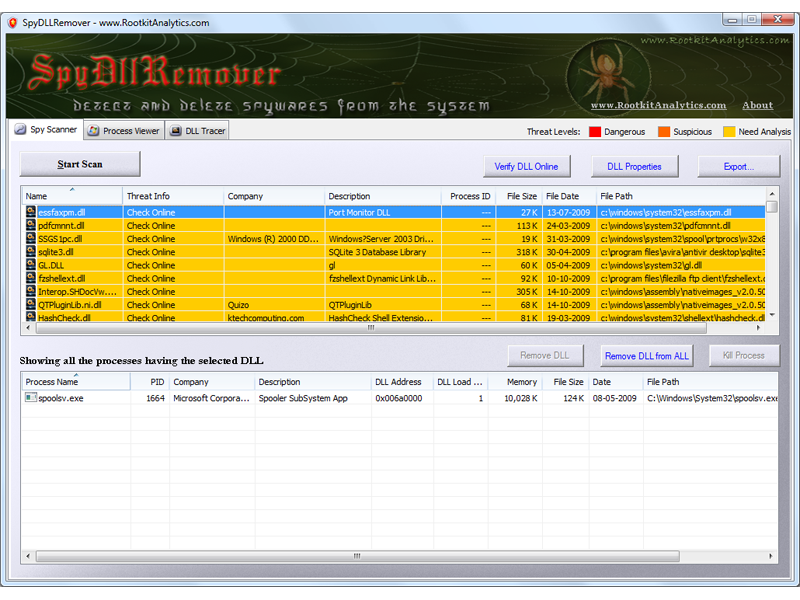Click the spoolsv.exe process icon

(31, 397)
